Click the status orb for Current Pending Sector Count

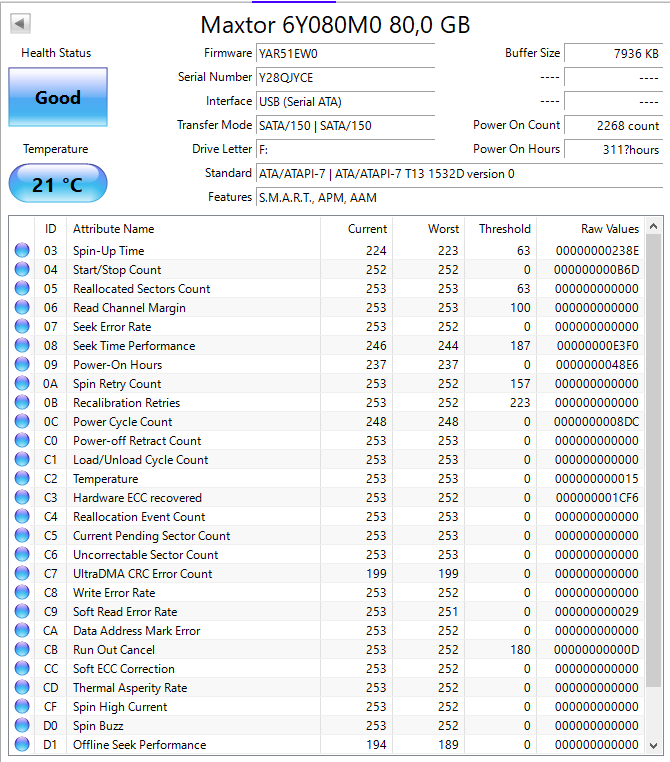[x=22, y=536]
